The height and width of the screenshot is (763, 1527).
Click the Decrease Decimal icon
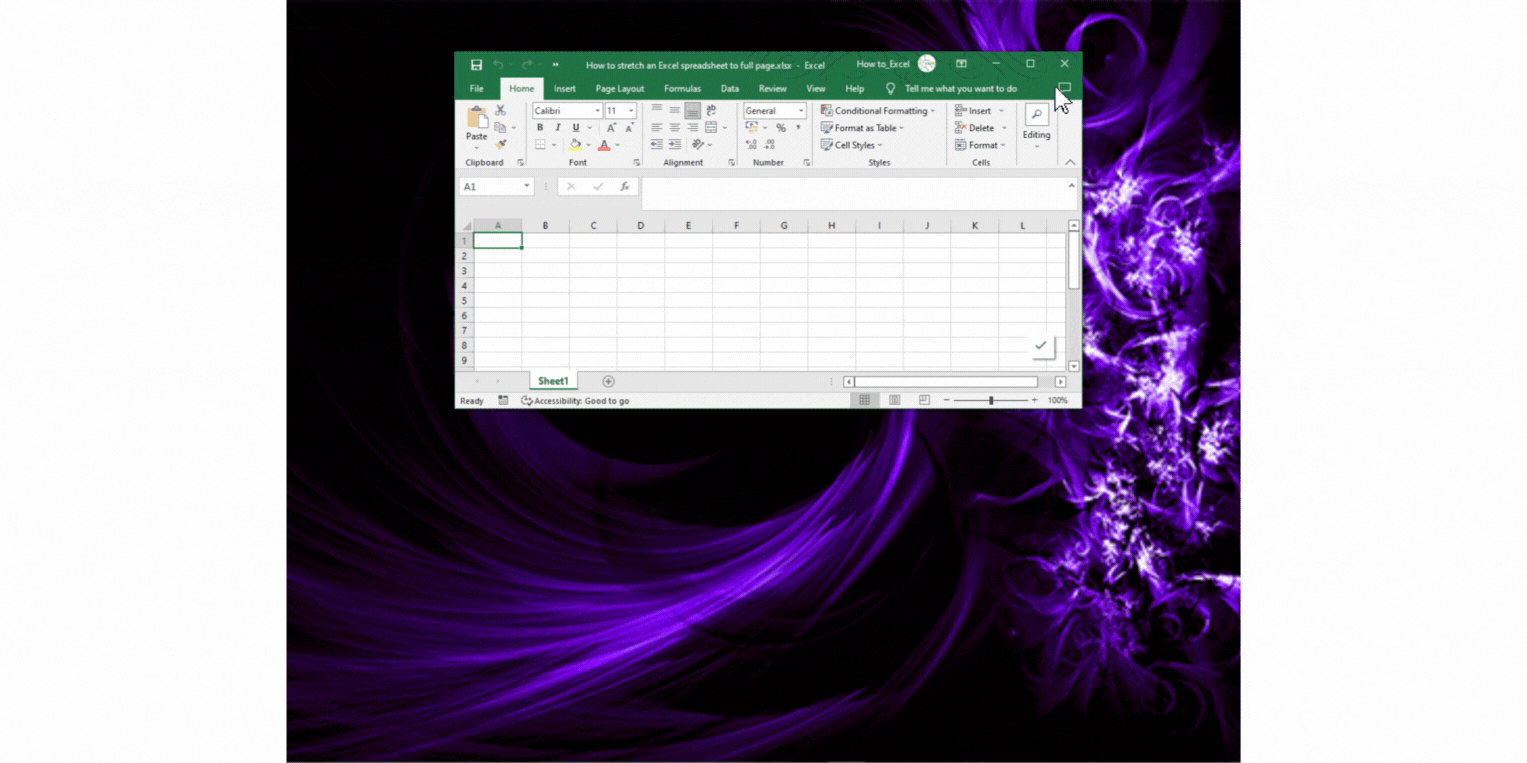tap(770, 145)
